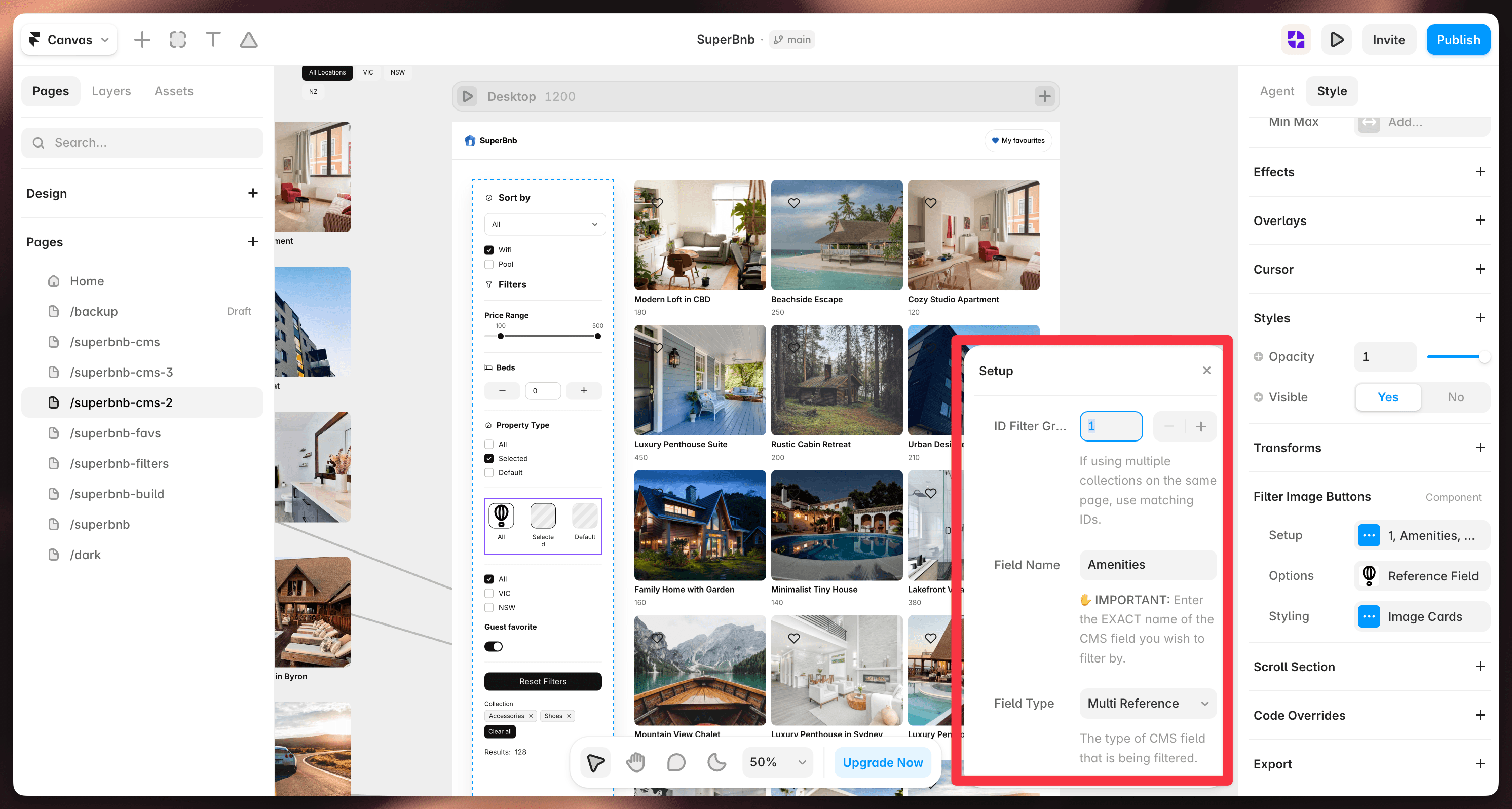Expand the Transforms section

(1480, 448)
